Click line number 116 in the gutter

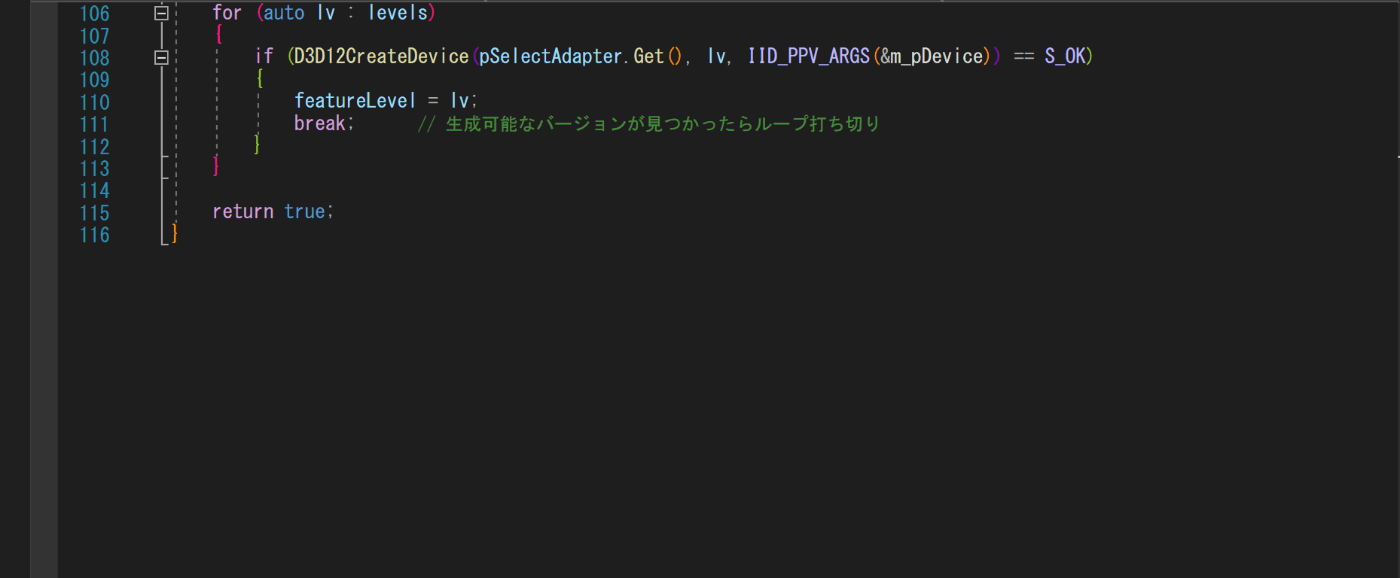pos(94,234)
